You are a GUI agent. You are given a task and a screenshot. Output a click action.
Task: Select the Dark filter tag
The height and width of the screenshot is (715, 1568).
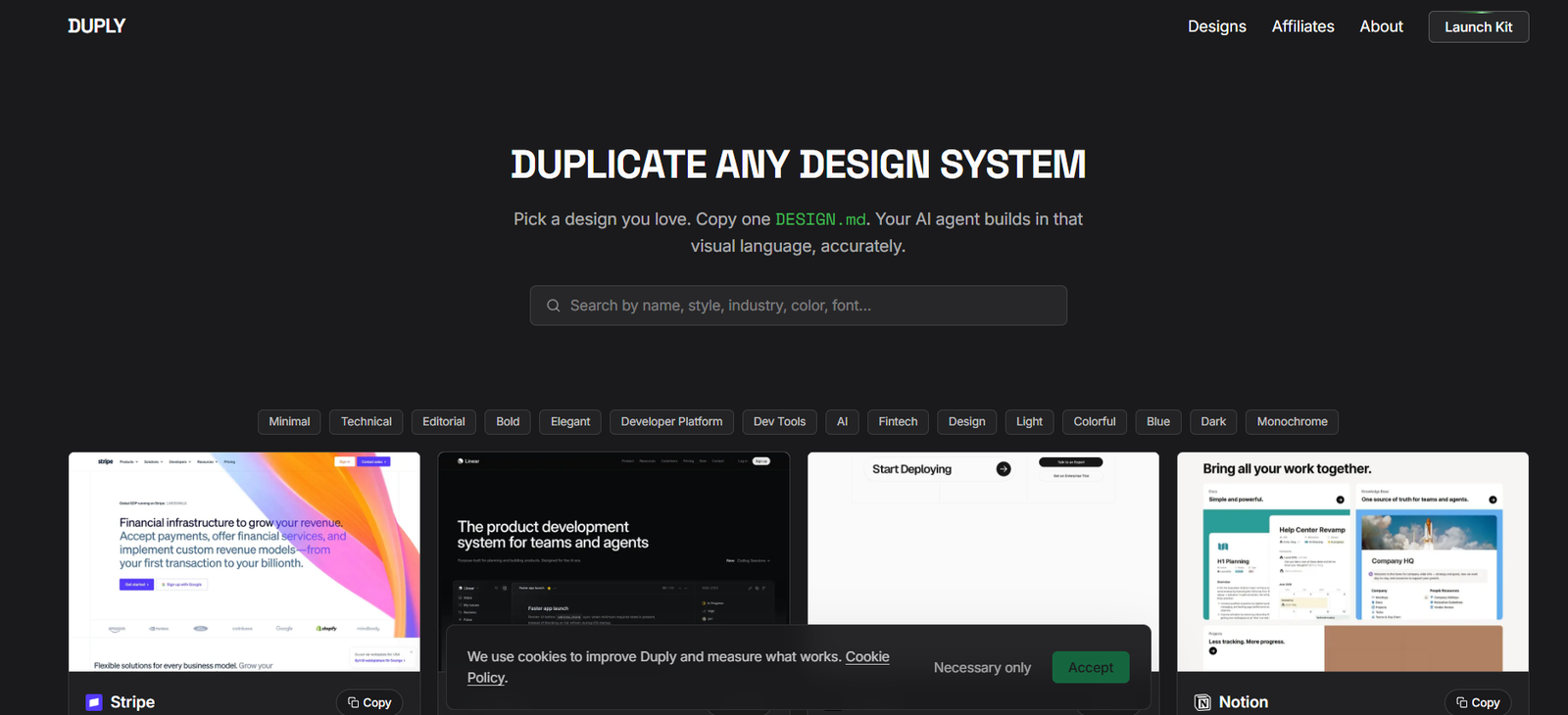coord(1213,422)
